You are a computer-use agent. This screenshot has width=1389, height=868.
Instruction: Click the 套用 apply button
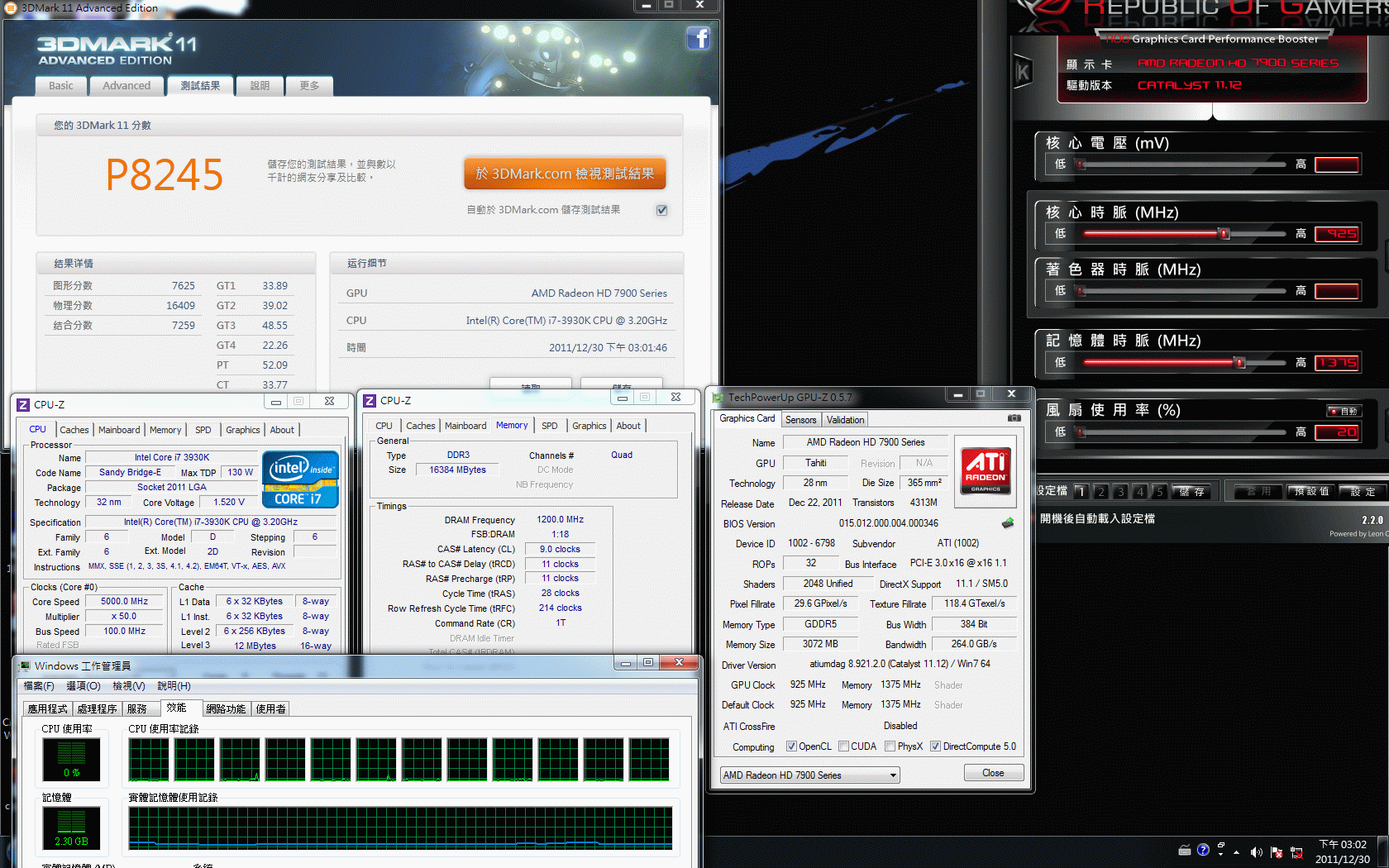point(1259,492)
